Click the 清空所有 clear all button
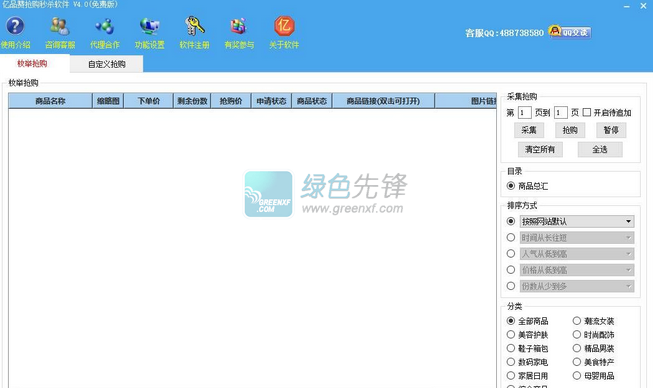Image resolution: width=653 pixels, height=388 pixels. [x=540, y=149]
